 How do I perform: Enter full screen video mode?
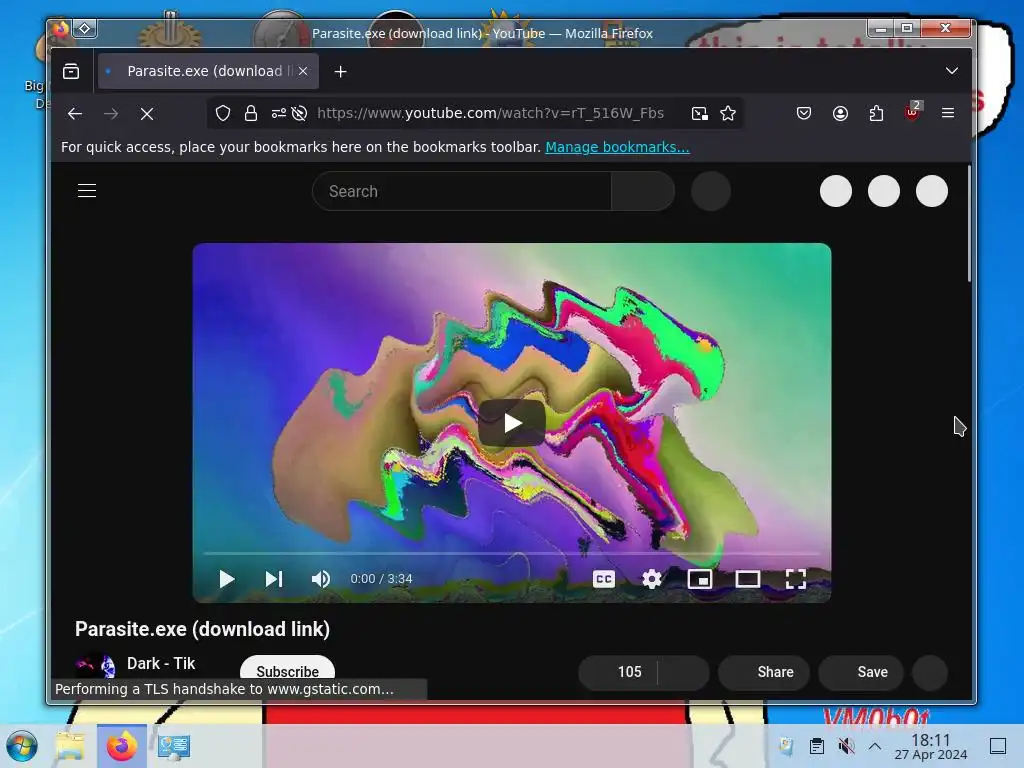click(795, 579)
